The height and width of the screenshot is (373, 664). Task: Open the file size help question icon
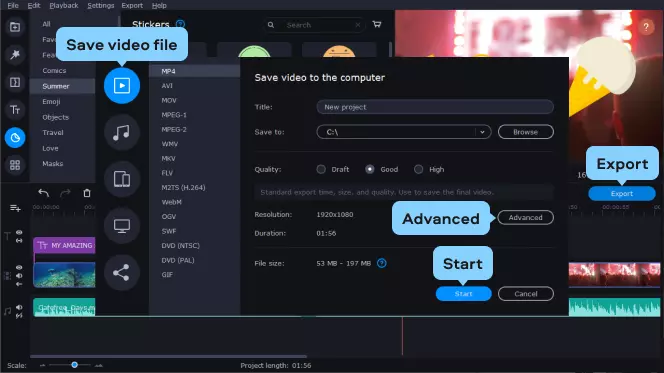[382, 263]
